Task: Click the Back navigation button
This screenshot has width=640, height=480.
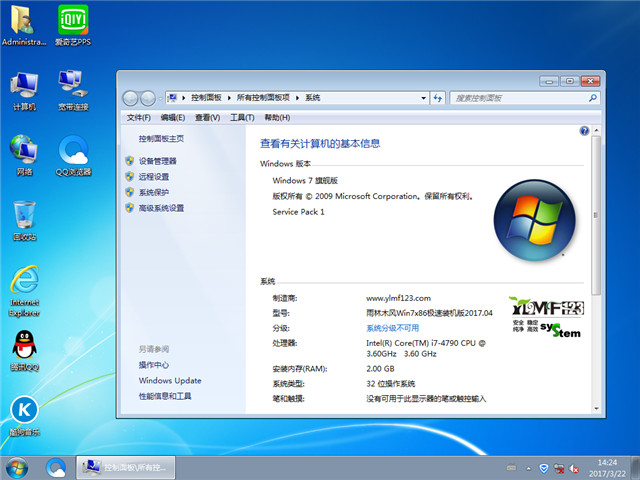Action: coord(130,98)
